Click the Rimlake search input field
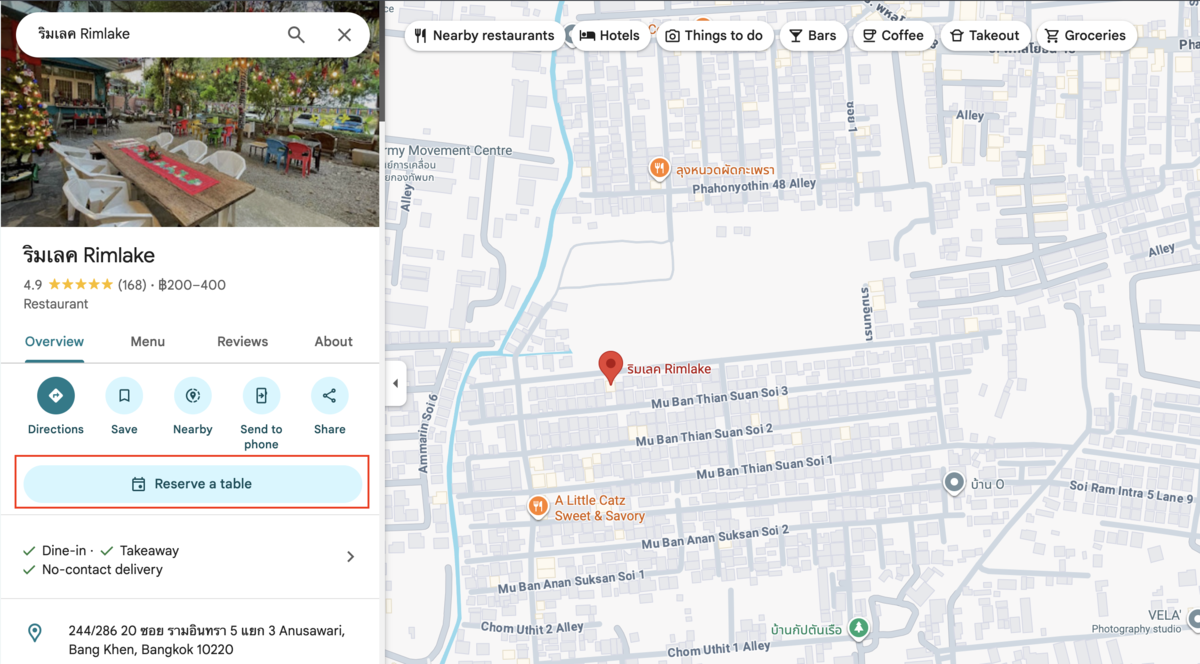1200x664 pixels. coord(150,35)
